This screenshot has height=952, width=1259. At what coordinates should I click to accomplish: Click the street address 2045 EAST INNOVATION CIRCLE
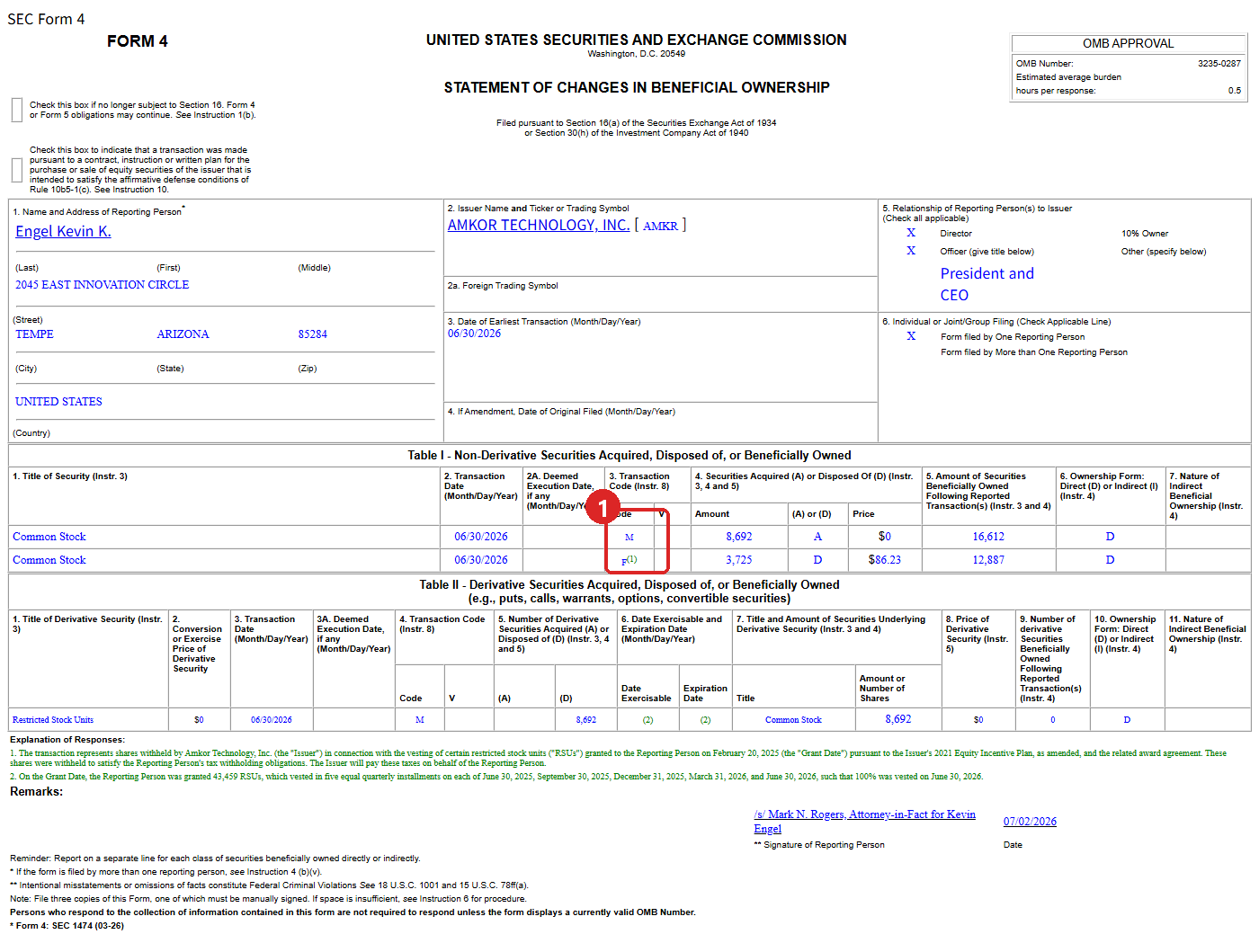tap(103, 285)
